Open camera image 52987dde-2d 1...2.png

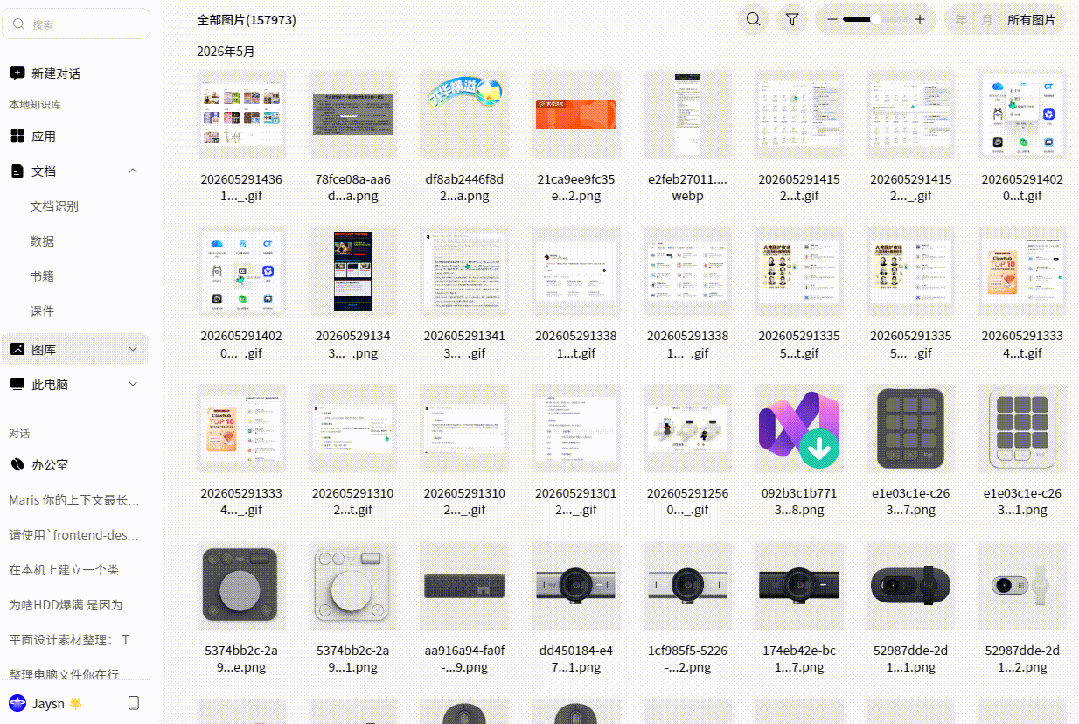click(x=1022, y=585)
